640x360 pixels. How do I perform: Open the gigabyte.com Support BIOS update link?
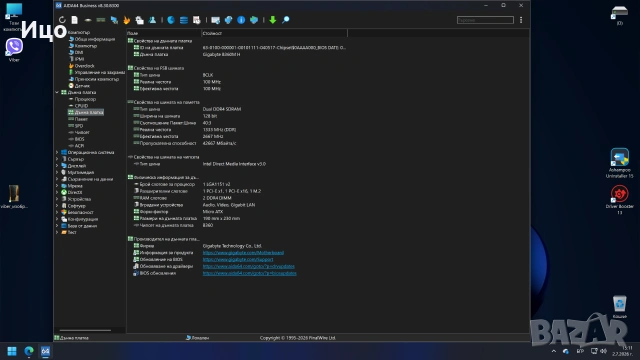coord(238,260)
